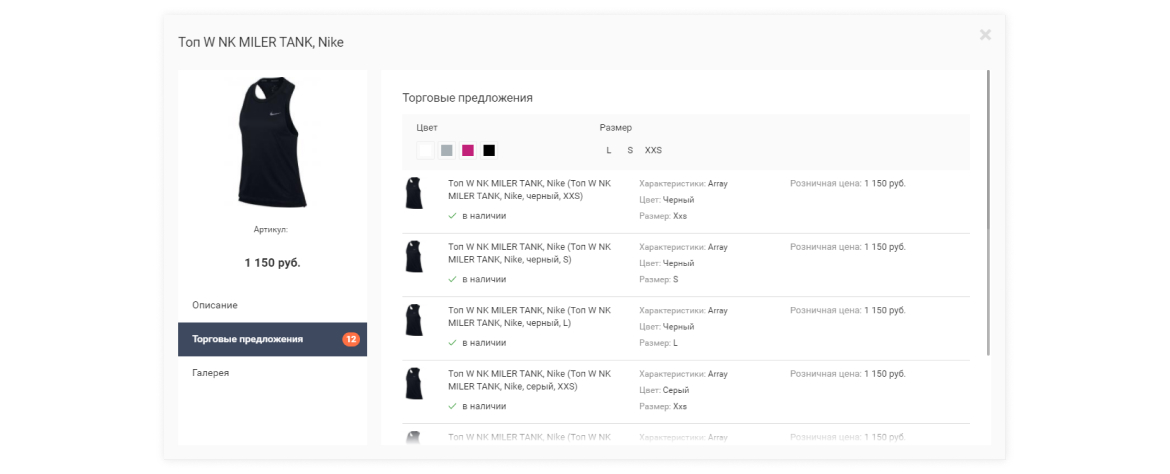
Task: Select size XXS
Action: pos(653,150)
